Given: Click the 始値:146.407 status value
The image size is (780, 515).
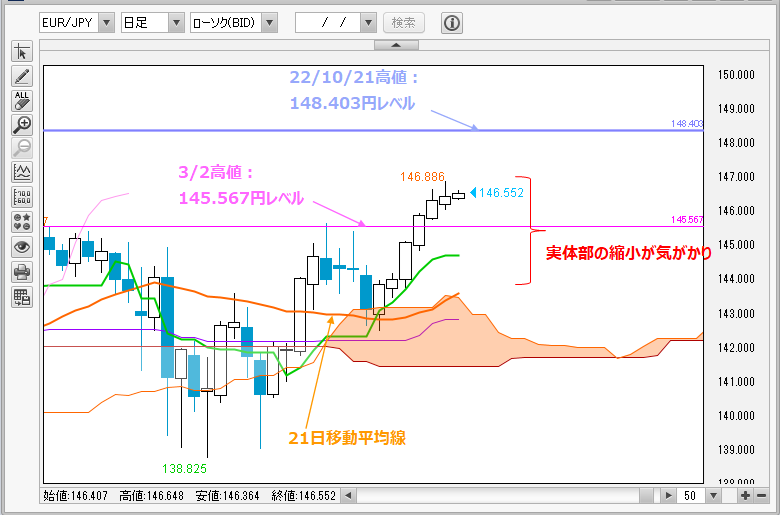Looking at the screenshot, I should (75, 496).
